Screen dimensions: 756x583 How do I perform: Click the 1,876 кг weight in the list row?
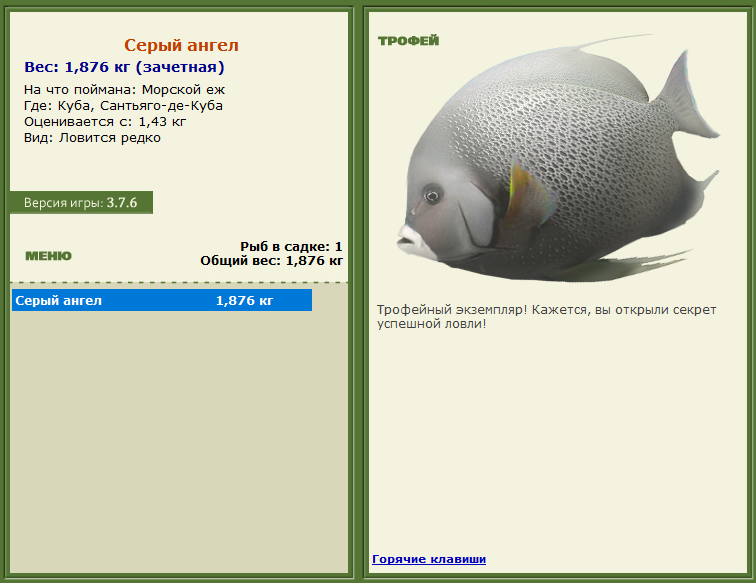[244, 301]
